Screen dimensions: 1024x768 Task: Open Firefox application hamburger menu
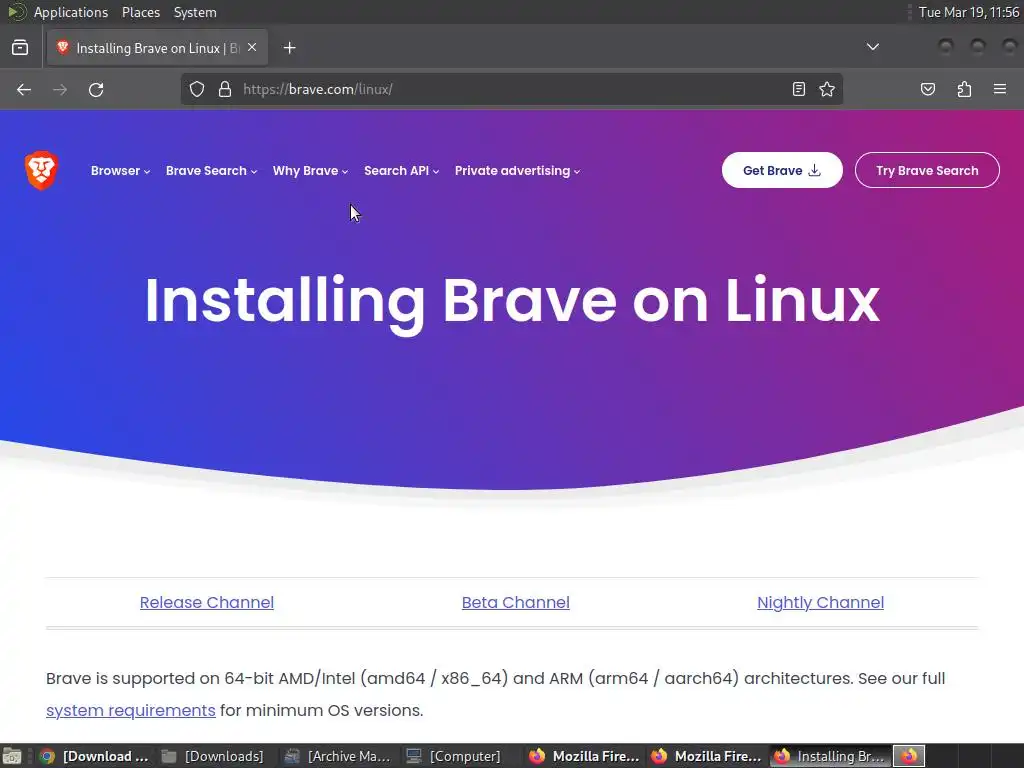coord(1000,89)
